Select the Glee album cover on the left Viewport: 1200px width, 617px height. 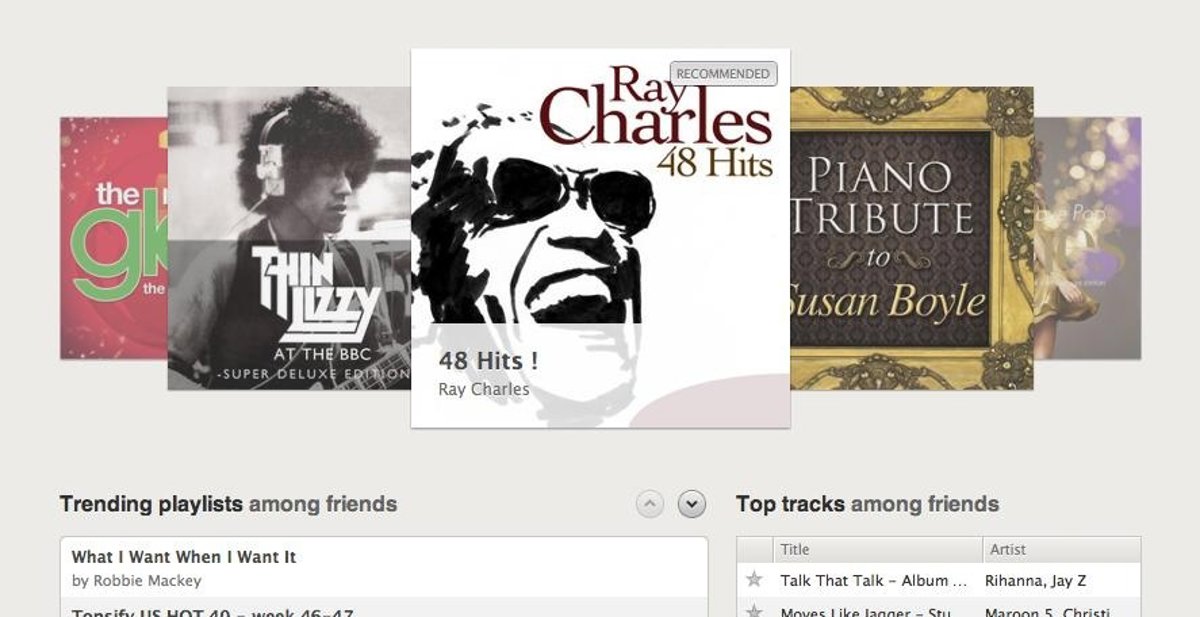pyautogui.click(x=113, y=238)
